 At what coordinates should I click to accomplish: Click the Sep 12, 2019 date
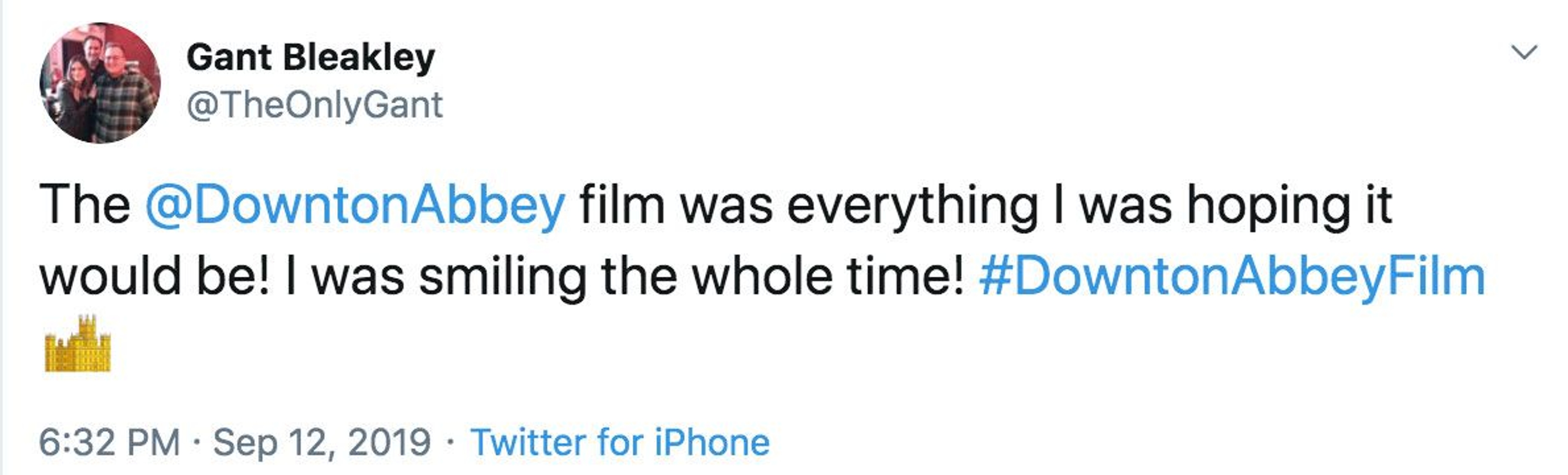321,442
